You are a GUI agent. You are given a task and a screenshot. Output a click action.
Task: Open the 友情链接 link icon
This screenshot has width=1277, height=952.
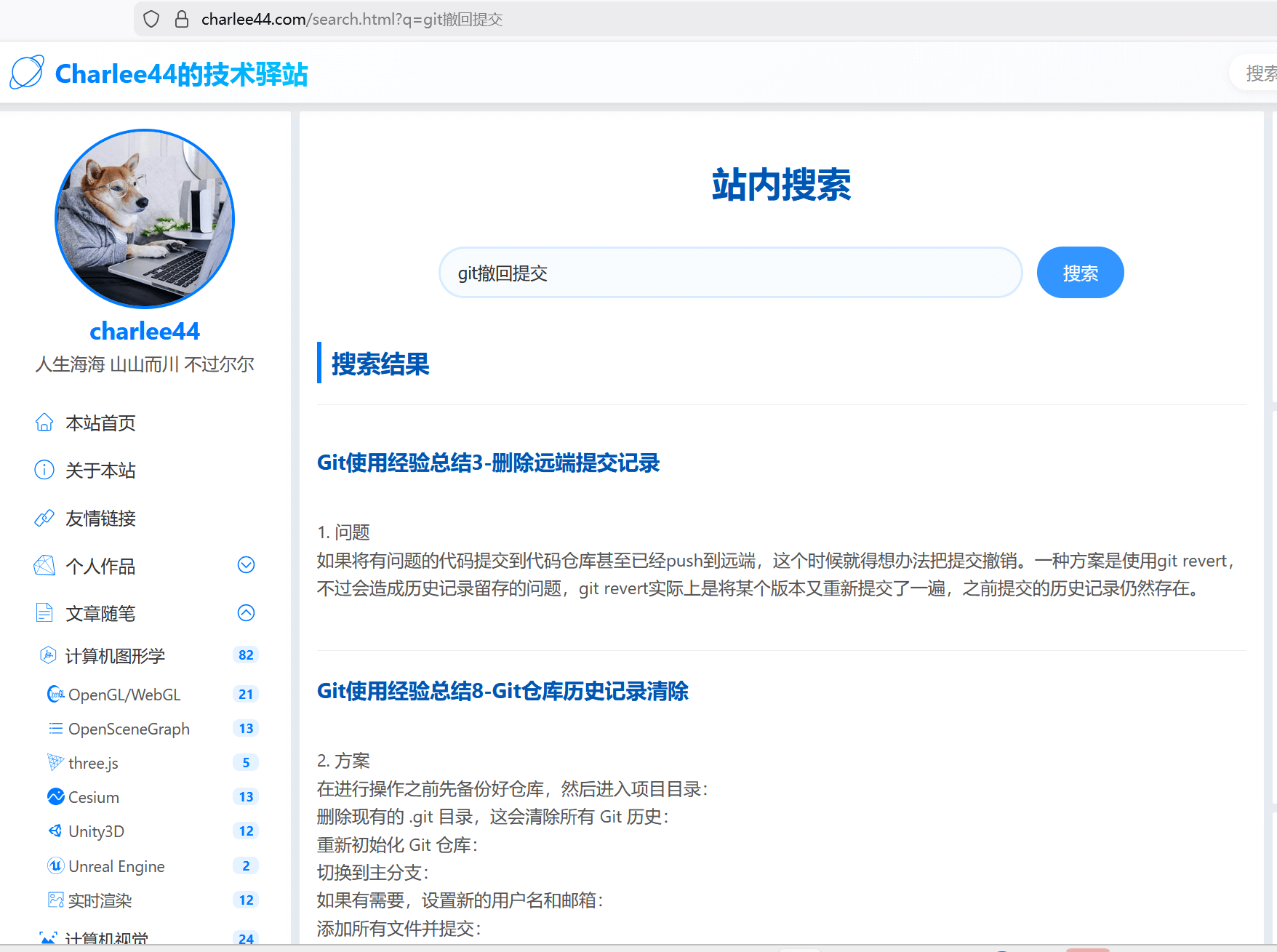pyautogui.click(x=44, y=518)
